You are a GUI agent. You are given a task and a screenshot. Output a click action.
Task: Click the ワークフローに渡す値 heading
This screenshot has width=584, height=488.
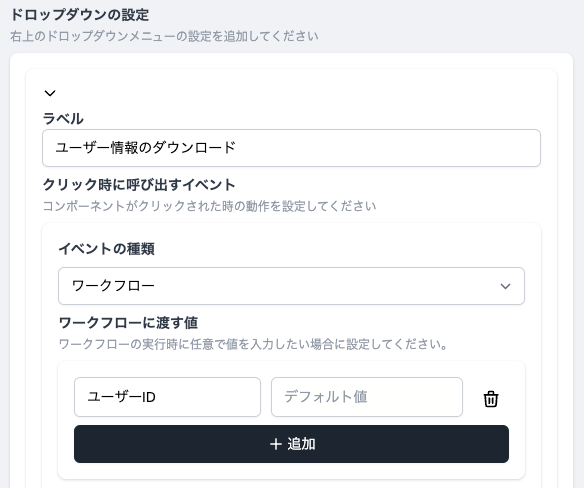(x=128, y=323)
